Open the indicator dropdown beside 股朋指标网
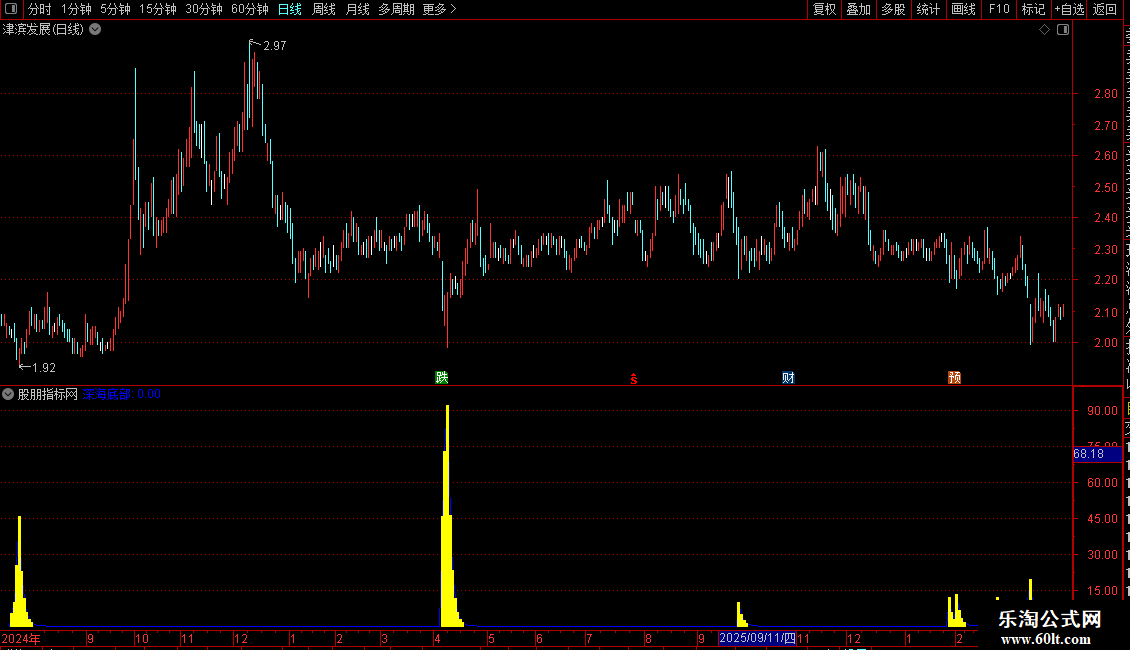1130x650 pixels. click(8, 394)
